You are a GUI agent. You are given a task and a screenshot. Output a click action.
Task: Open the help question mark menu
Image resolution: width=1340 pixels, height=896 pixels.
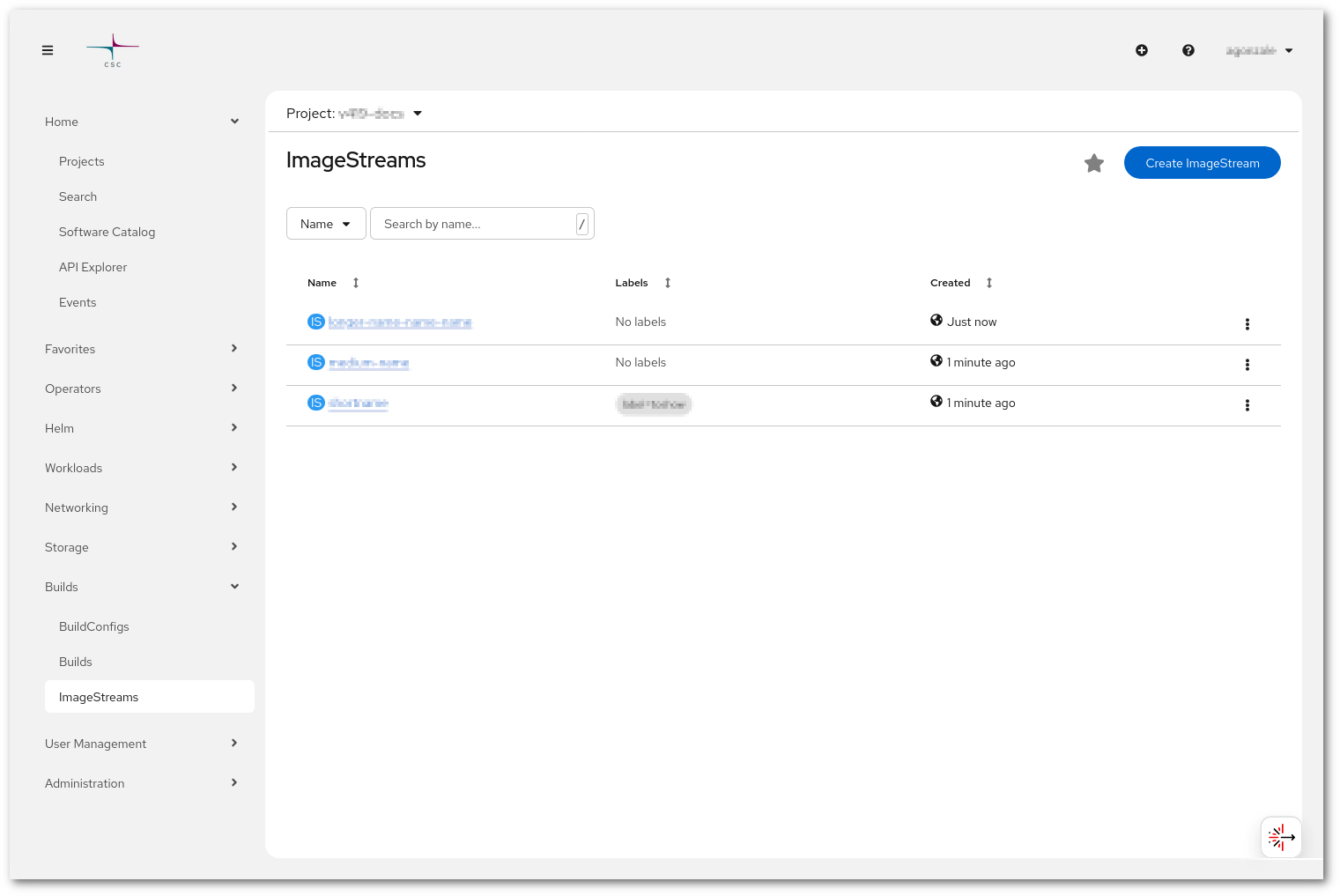click(x=1188, y=50)
